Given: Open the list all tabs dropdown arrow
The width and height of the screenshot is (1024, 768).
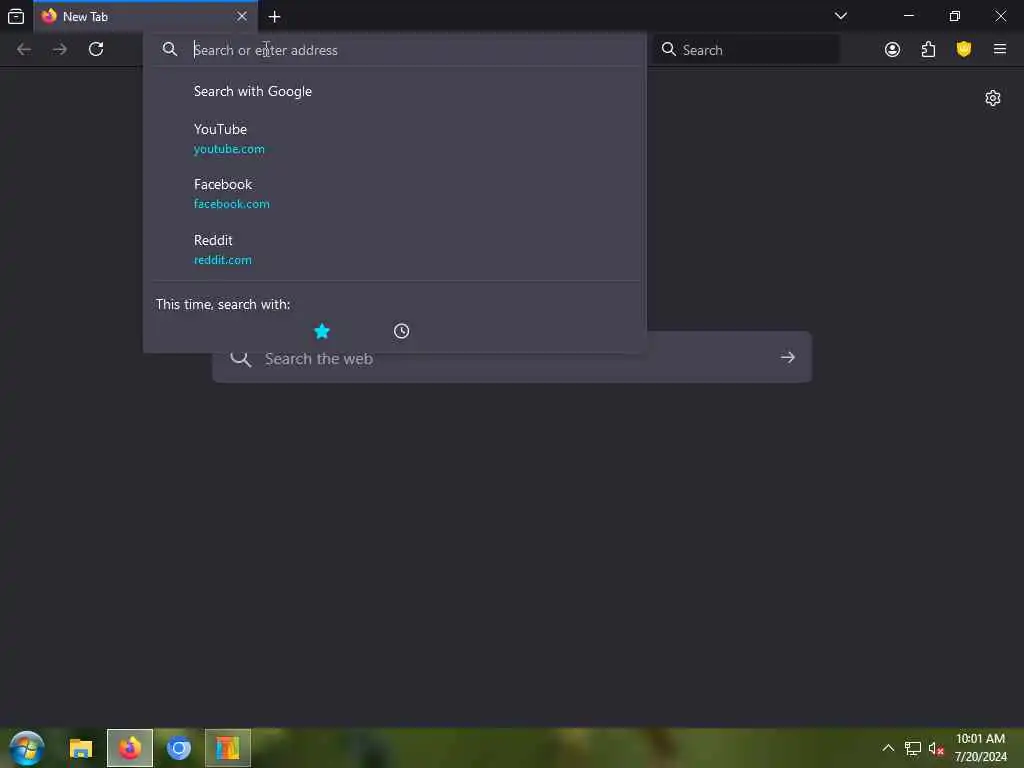Looking at the screenshot, I should click(840, 16).
